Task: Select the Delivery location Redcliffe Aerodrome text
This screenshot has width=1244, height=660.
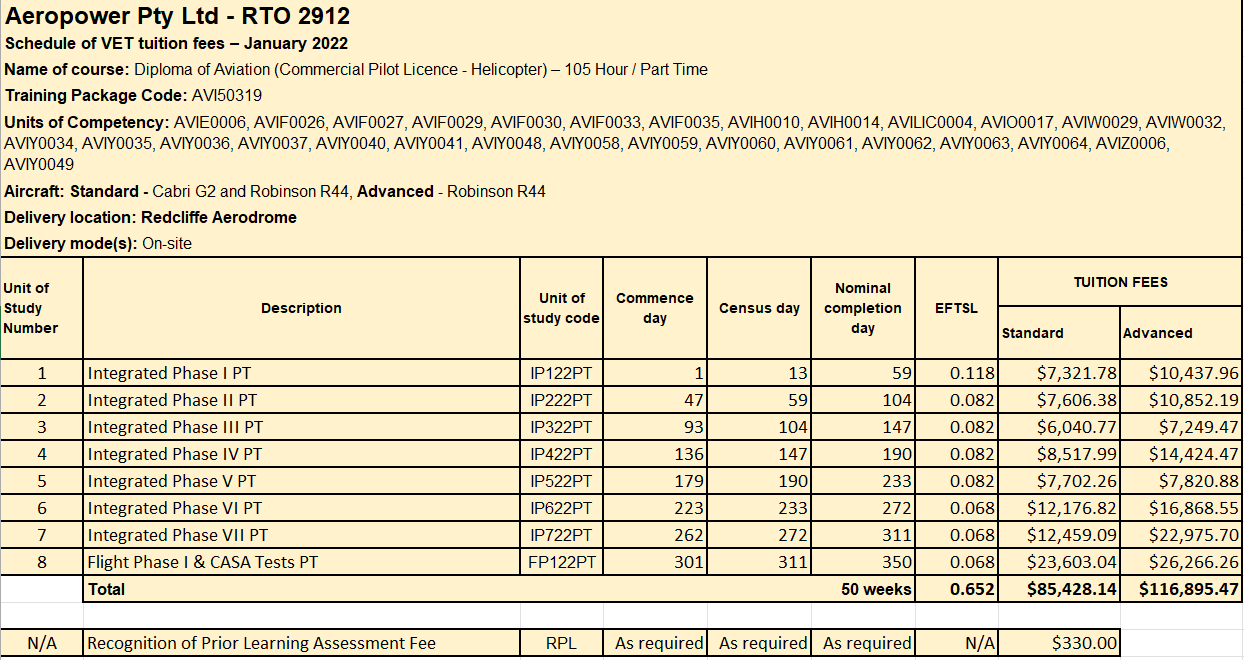Action: click(150, 217)
